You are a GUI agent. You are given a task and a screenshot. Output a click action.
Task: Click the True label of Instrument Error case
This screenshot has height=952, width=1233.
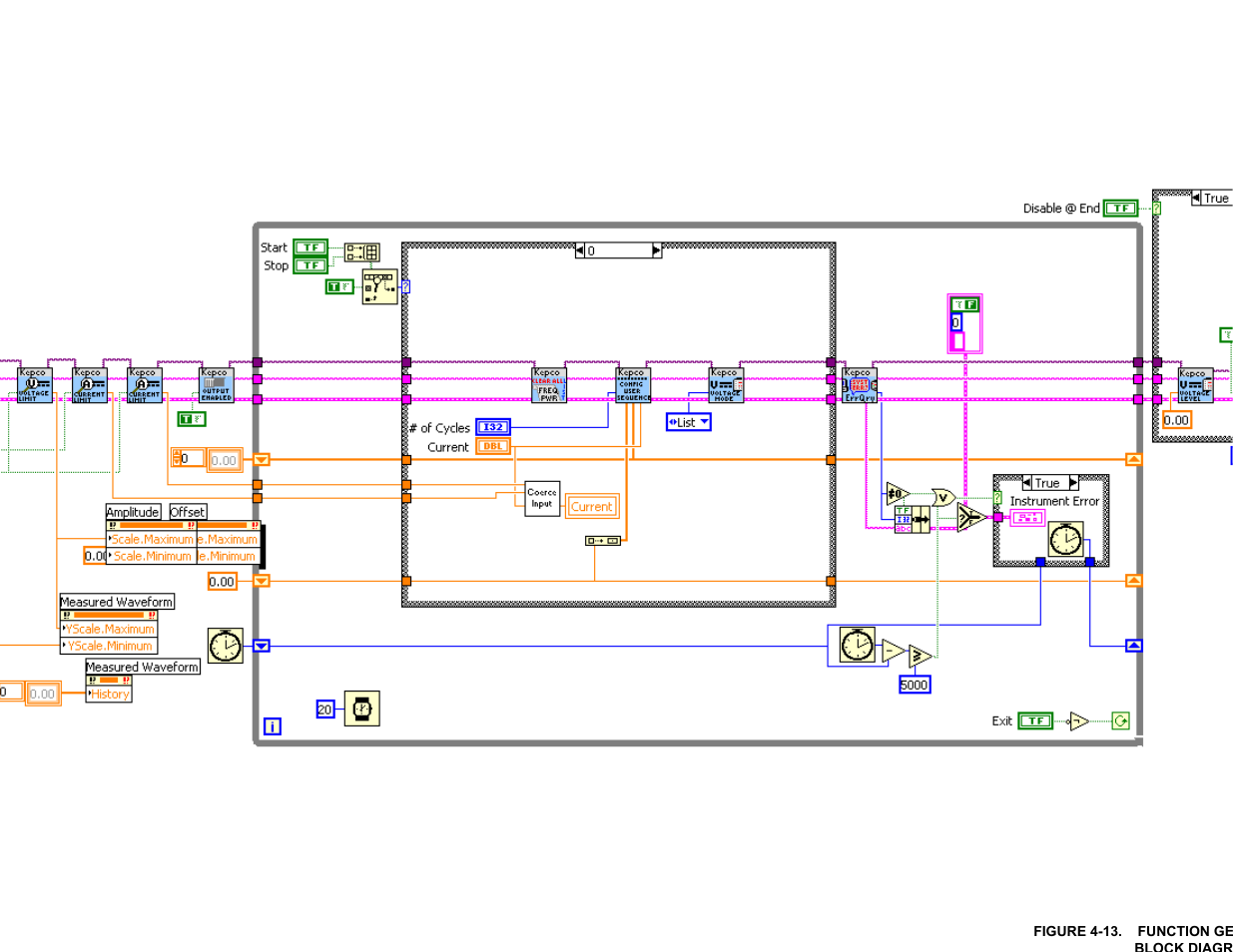point(1047,483)
